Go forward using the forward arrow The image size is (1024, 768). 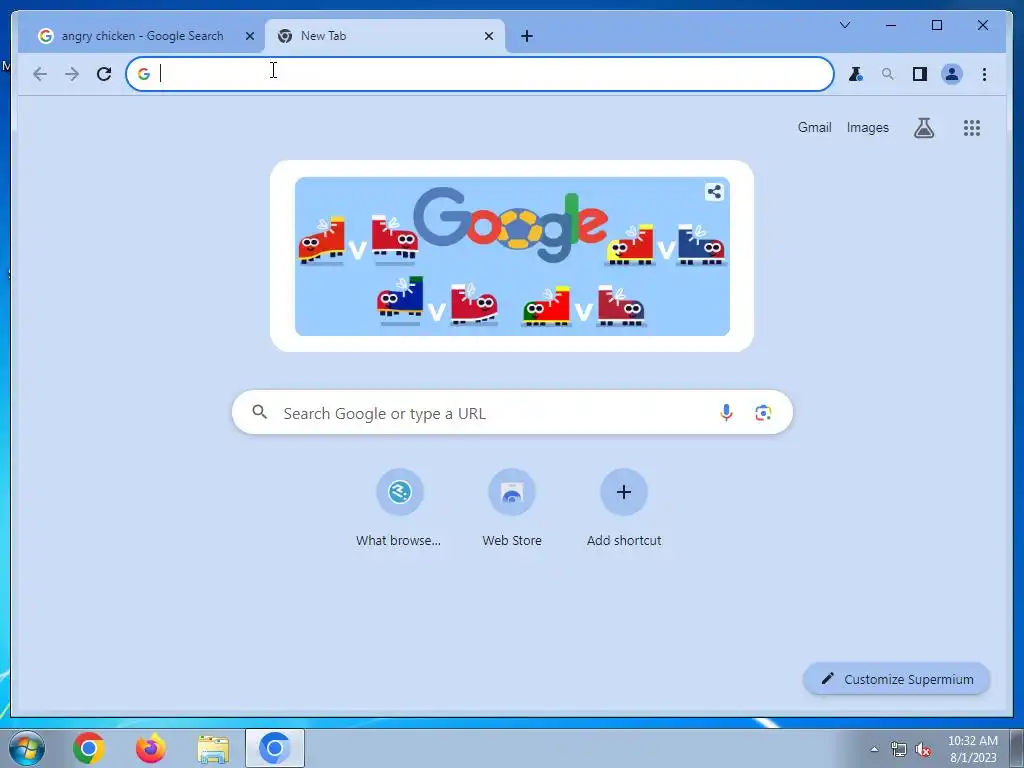tap(72, 74)
